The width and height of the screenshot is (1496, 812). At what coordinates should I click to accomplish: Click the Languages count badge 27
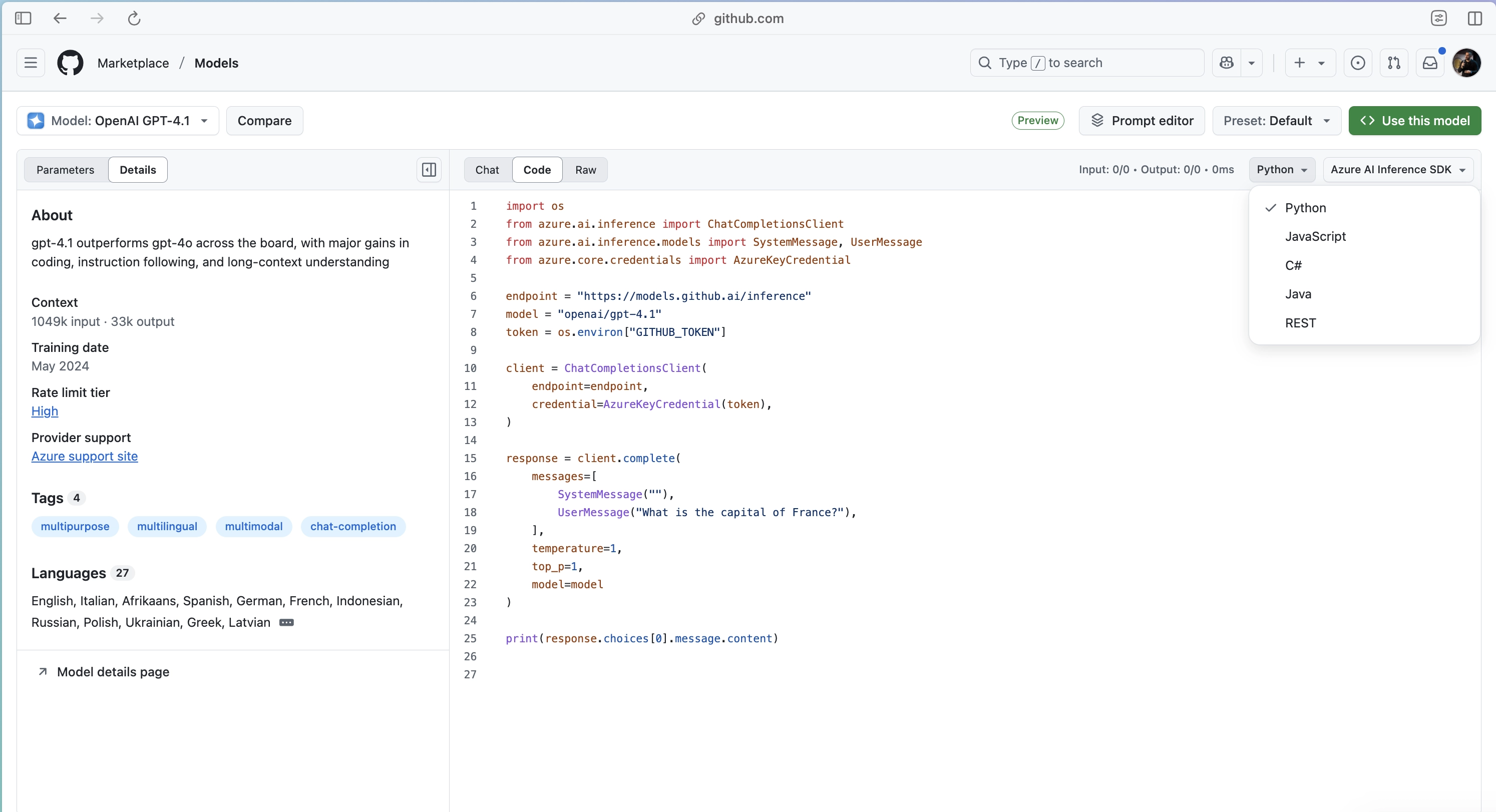122,573
